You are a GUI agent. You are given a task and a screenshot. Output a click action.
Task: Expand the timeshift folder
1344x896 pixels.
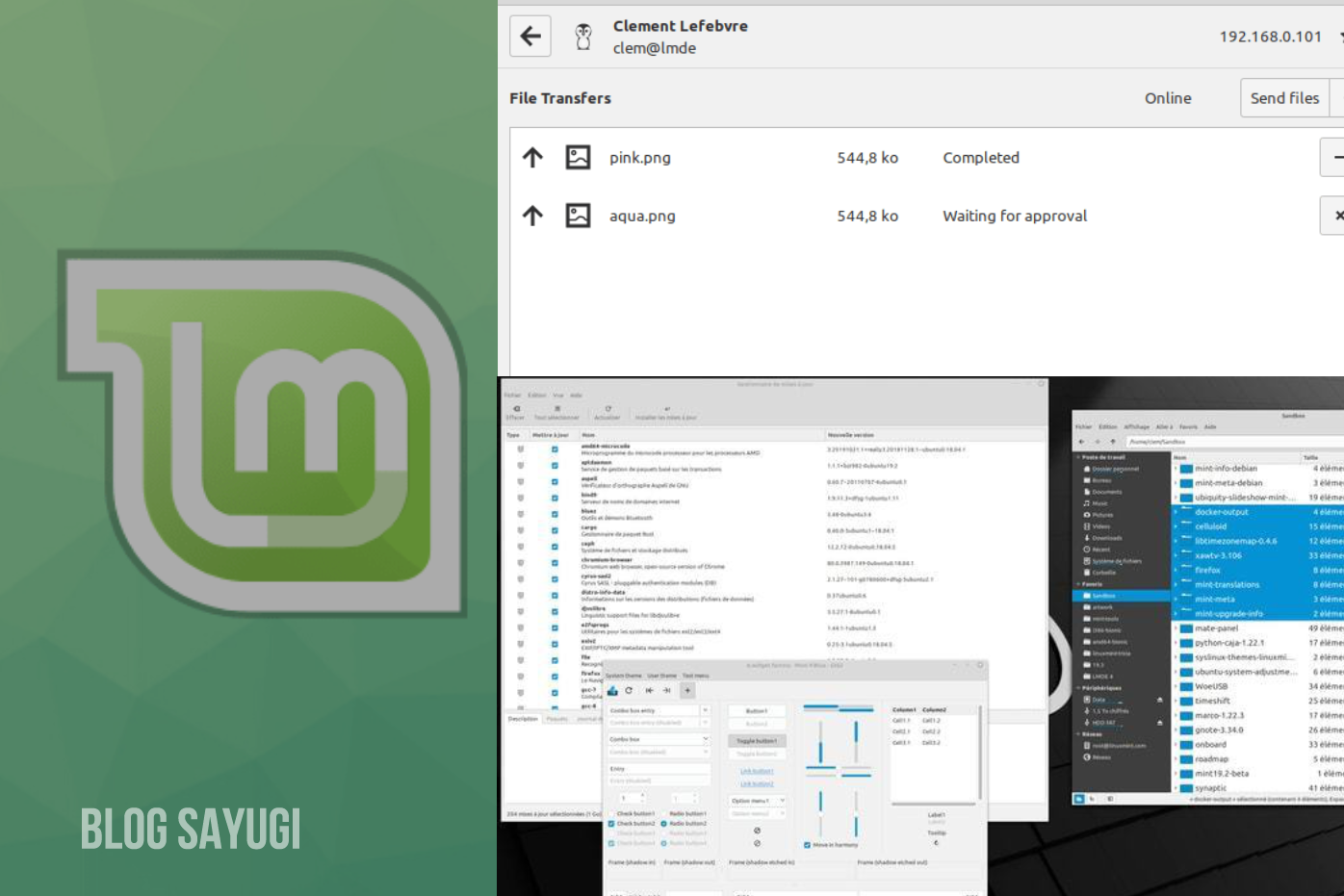(x=1176, y=701)
